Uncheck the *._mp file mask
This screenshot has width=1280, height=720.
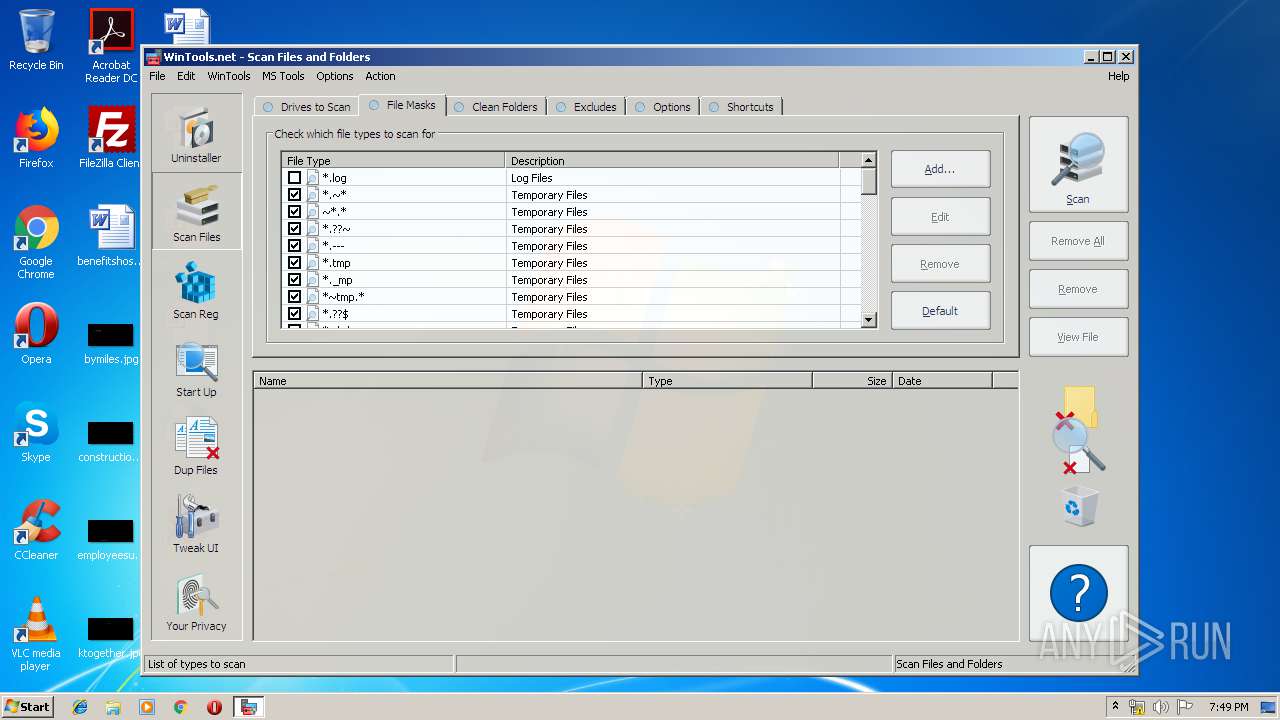(x=294, y=280)
